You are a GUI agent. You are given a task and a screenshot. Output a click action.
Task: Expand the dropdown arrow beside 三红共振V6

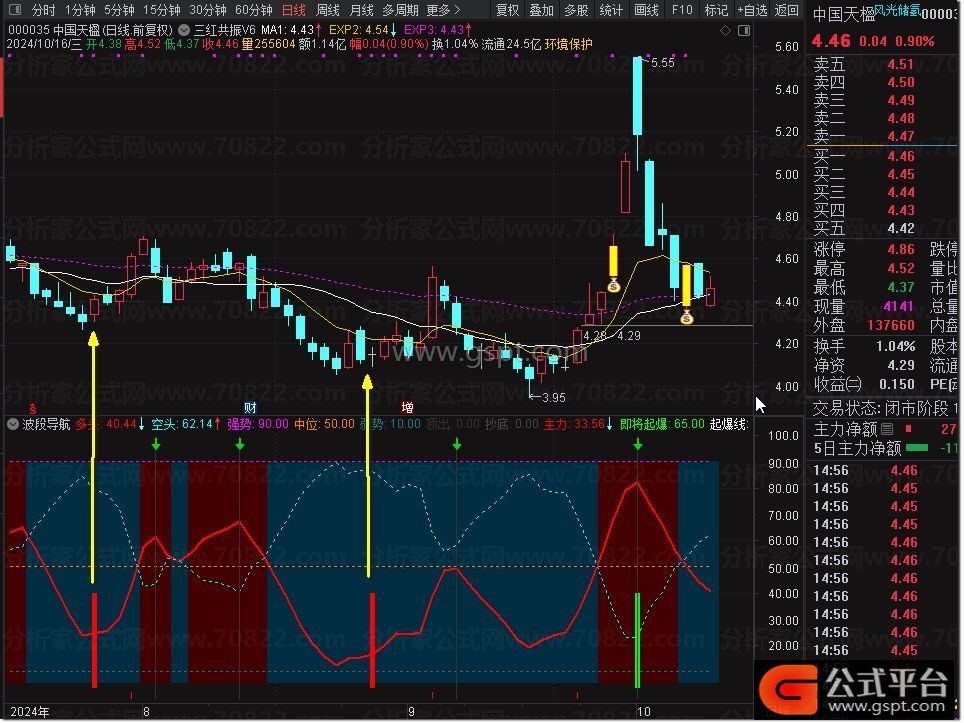(x=184, y=30)
